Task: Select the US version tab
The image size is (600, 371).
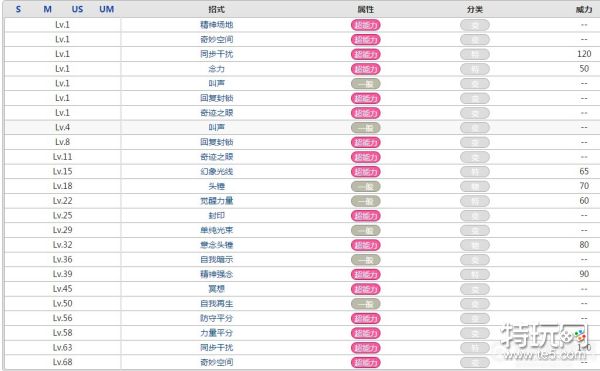Action: click(77, 9)
